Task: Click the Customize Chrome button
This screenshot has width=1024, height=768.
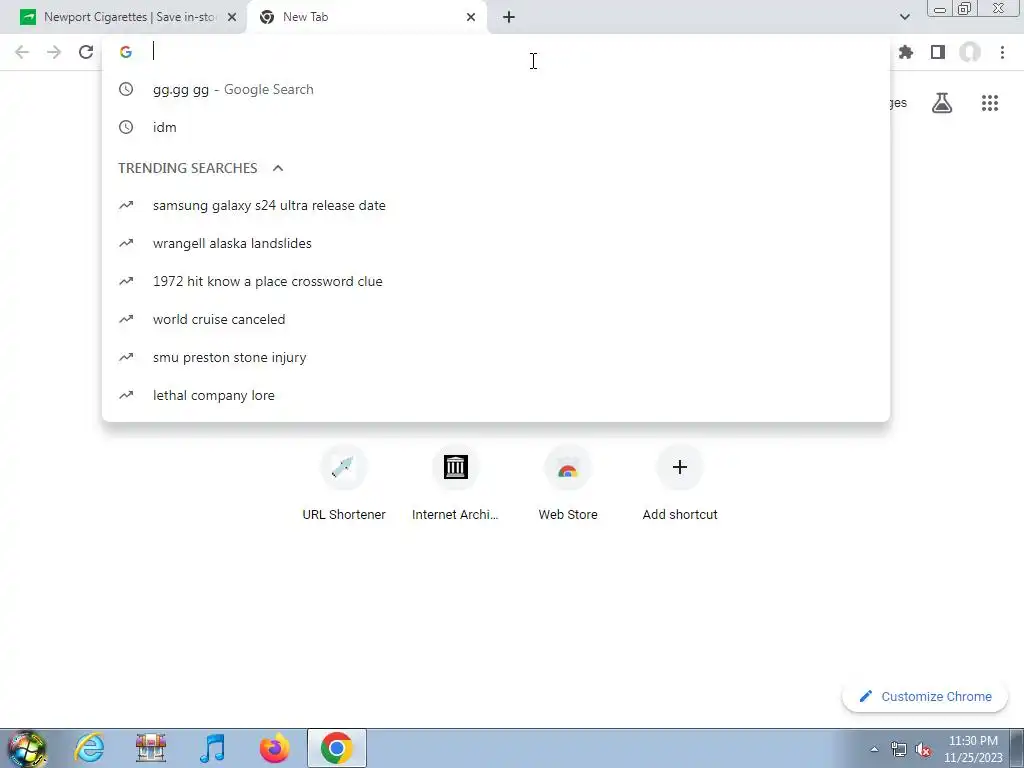Action: (925, 696)
